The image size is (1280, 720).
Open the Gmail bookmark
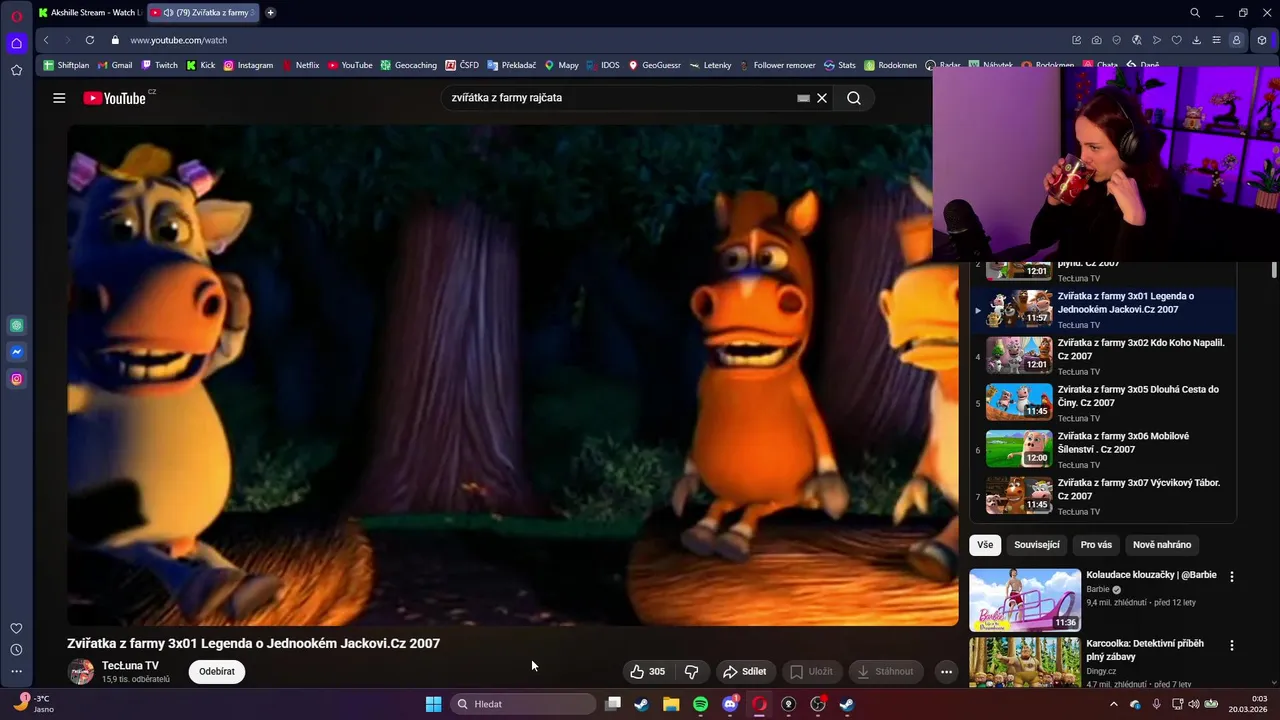(115, 65)
